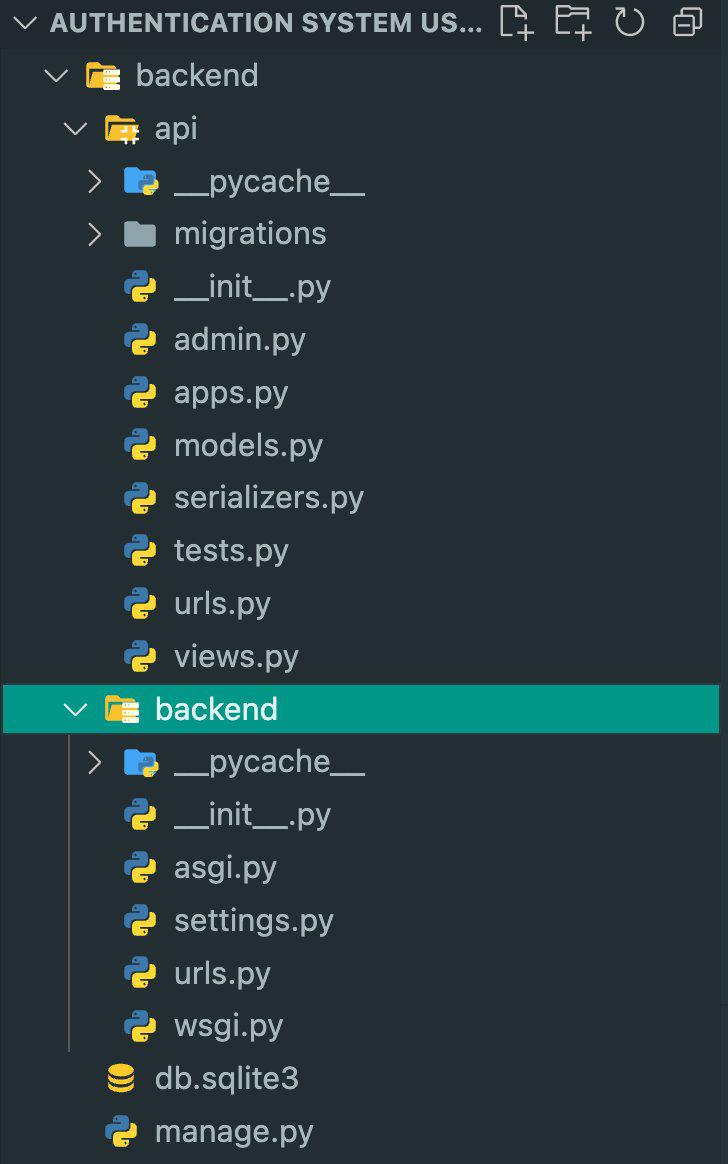Image resolution: width=728 pixels, height=1164 pixels.
Task: Click the db.sqlite3 database icon
Action: [x=121, y=1079]
